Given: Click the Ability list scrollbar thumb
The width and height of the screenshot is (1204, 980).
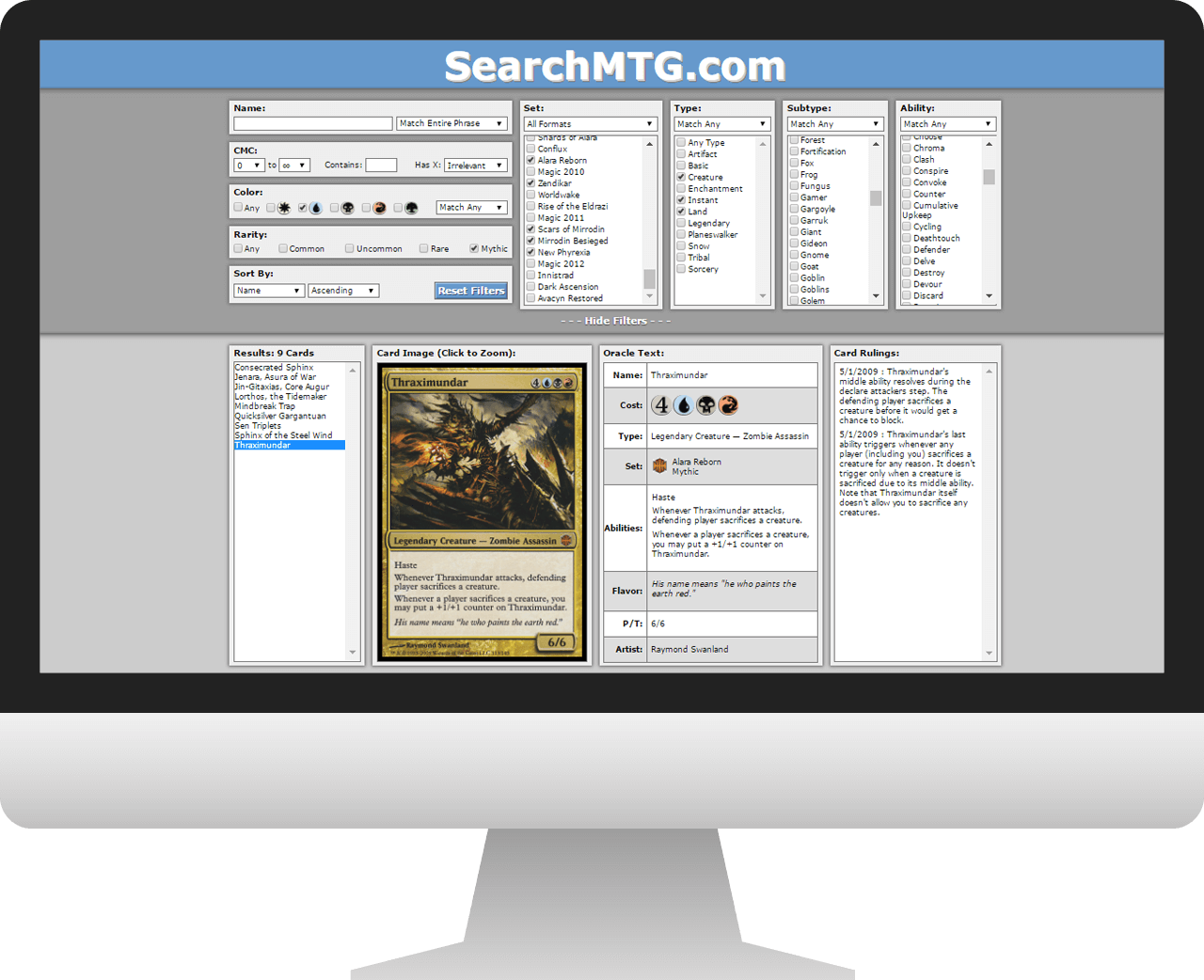Looking at the screenshot, I should (x=989, y=177).
